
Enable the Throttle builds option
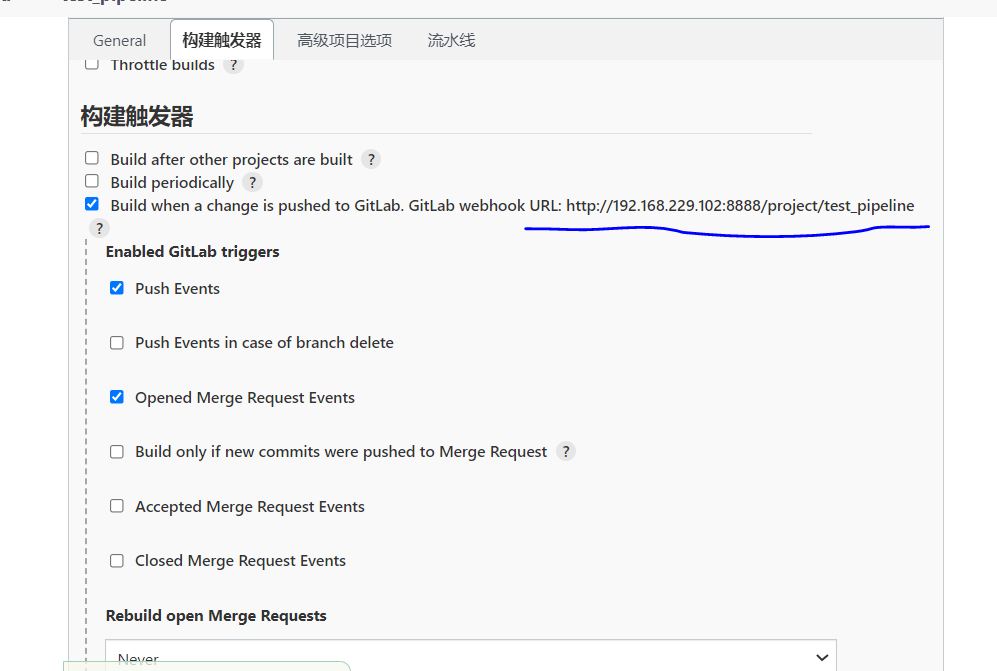point(91,62)
